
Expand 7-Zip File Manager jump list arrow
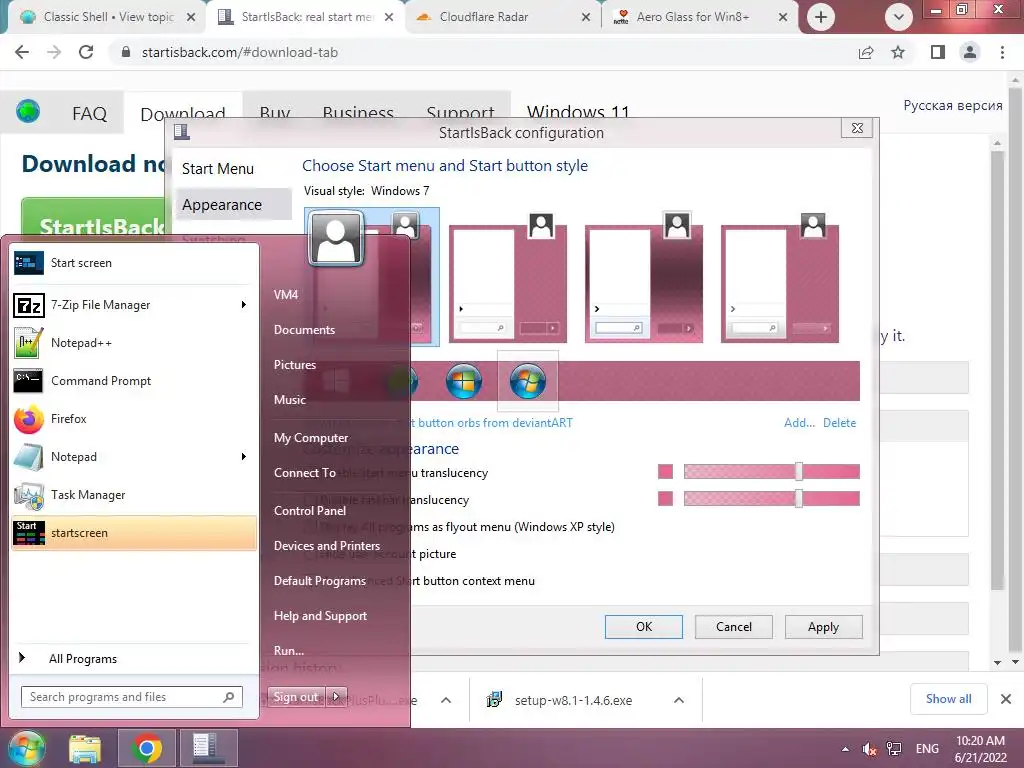(x=244, y=305)
